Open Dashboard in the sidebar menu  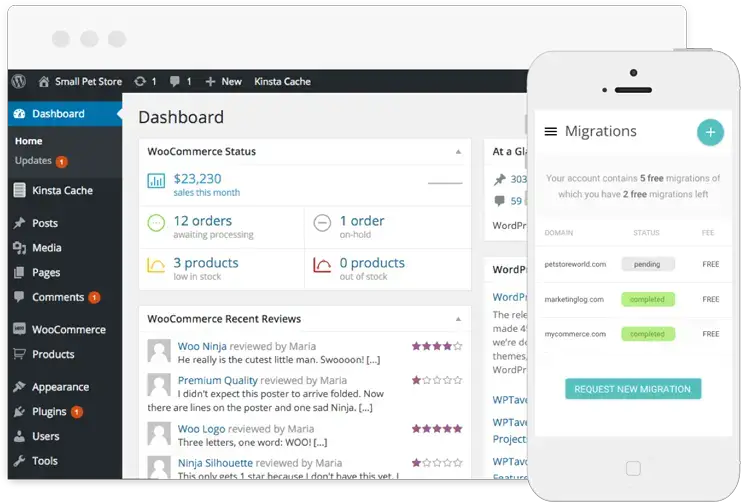tap(65, 114)
